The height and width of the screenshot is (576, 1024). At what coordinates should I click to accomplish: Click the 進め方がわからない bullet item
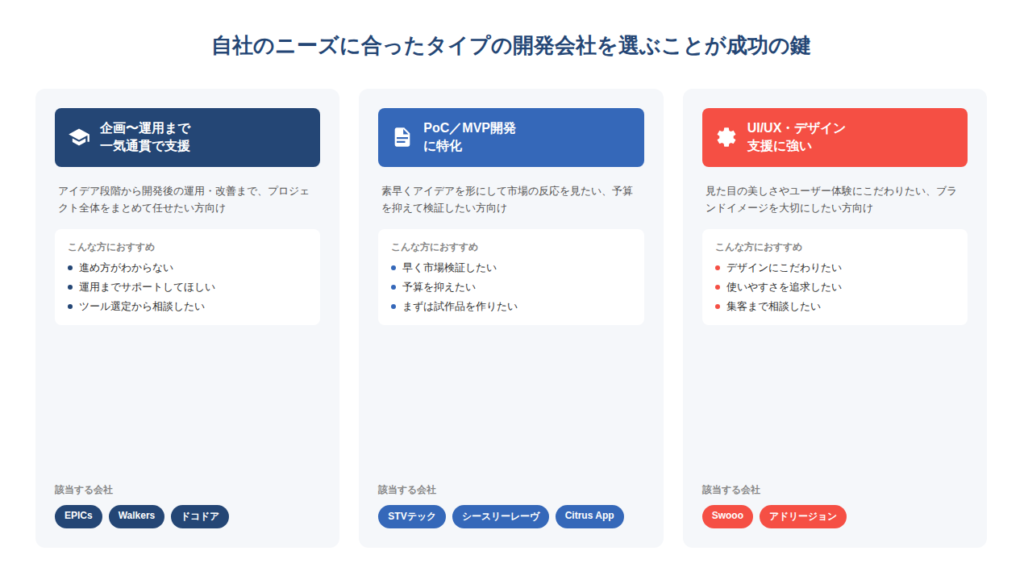tap(126, 267)
